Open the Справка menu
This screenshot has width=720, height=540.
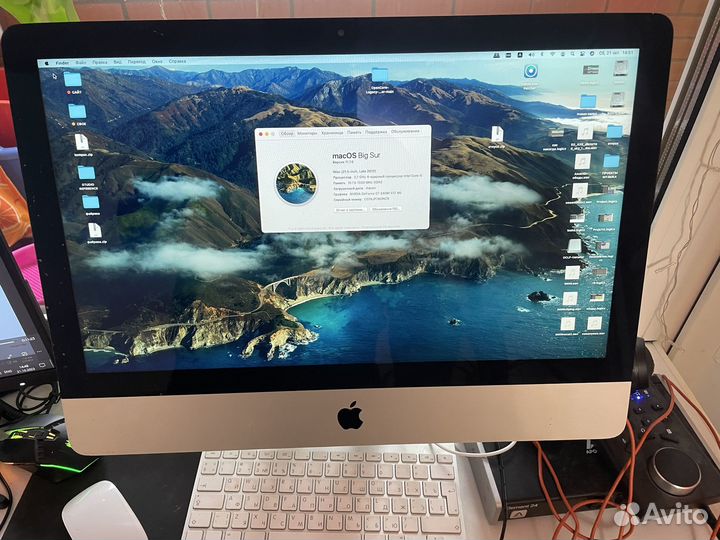click(177, 61)
